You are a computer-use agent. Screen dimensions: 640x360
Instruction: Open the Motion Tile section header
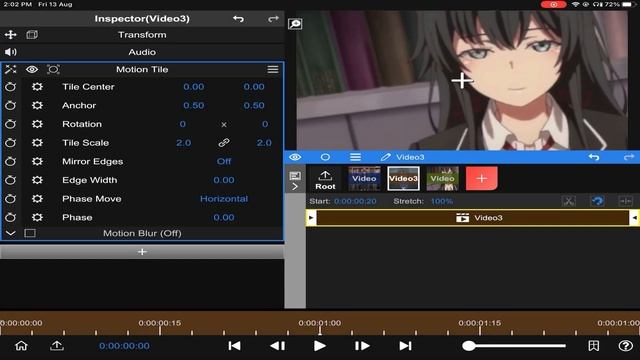[142, 69]
